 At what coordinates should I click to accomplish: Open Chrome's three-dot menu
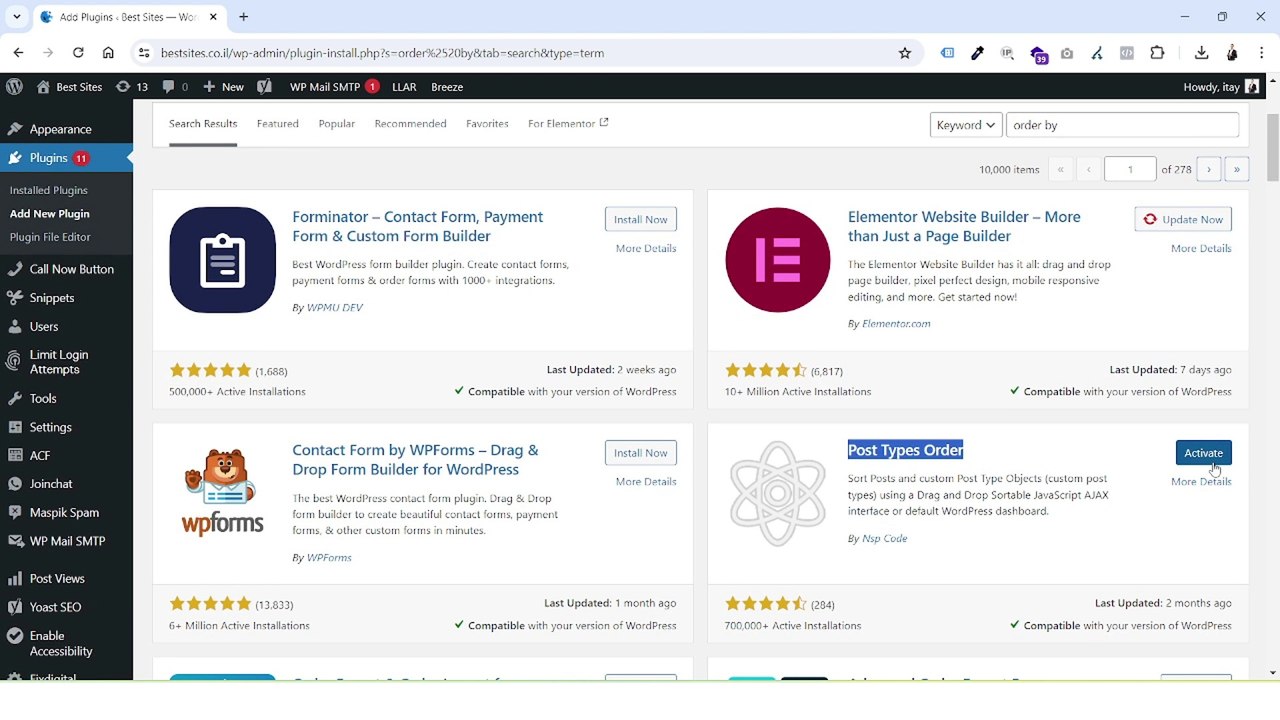click(x=1261, y=53)
